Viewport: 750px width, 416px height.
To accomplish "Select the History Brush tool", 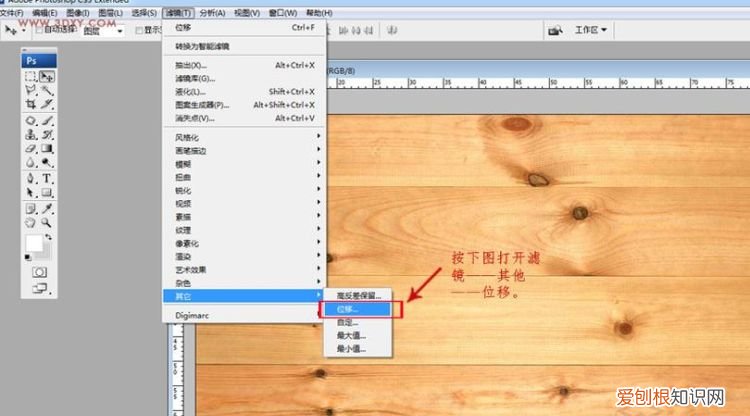I will pos(47,135).
